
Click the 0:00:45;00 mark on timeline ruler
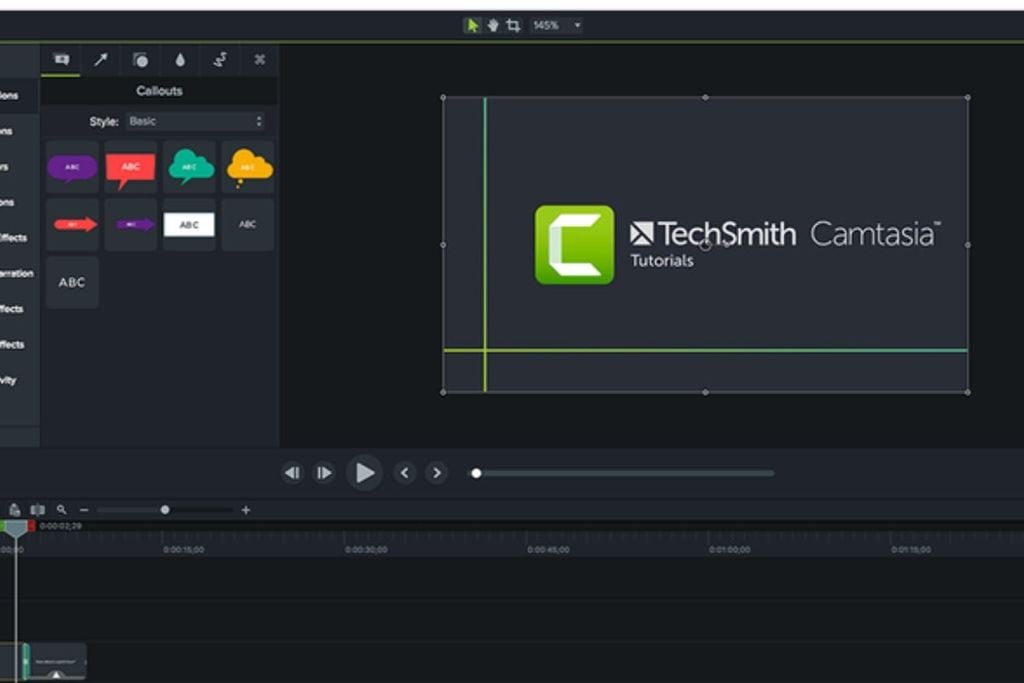point(548,550)
